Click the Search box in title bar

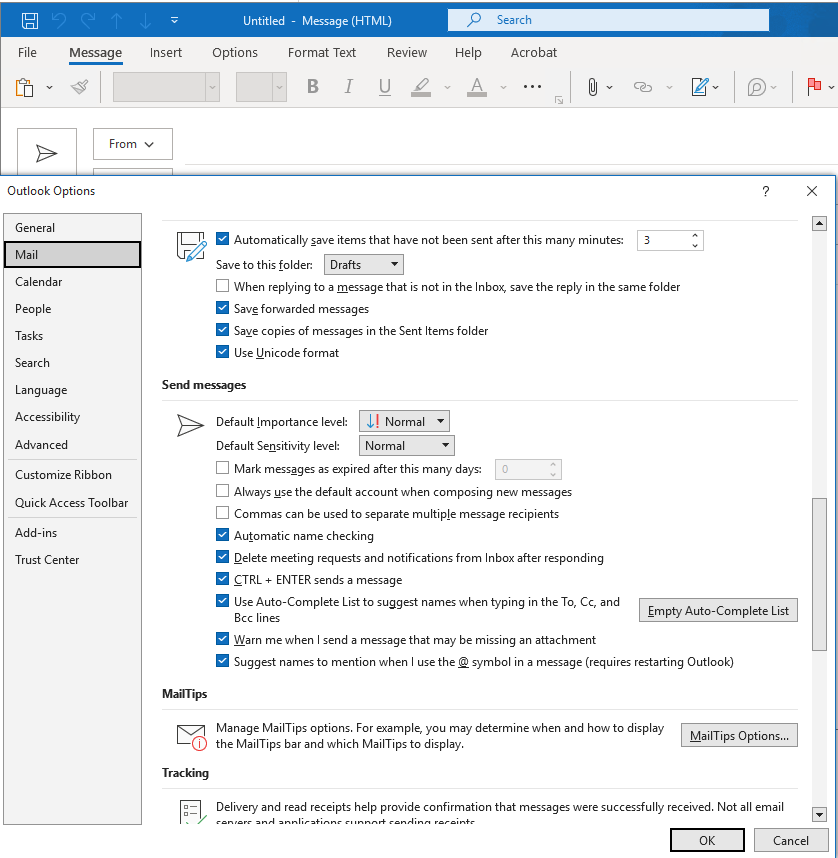608,20
